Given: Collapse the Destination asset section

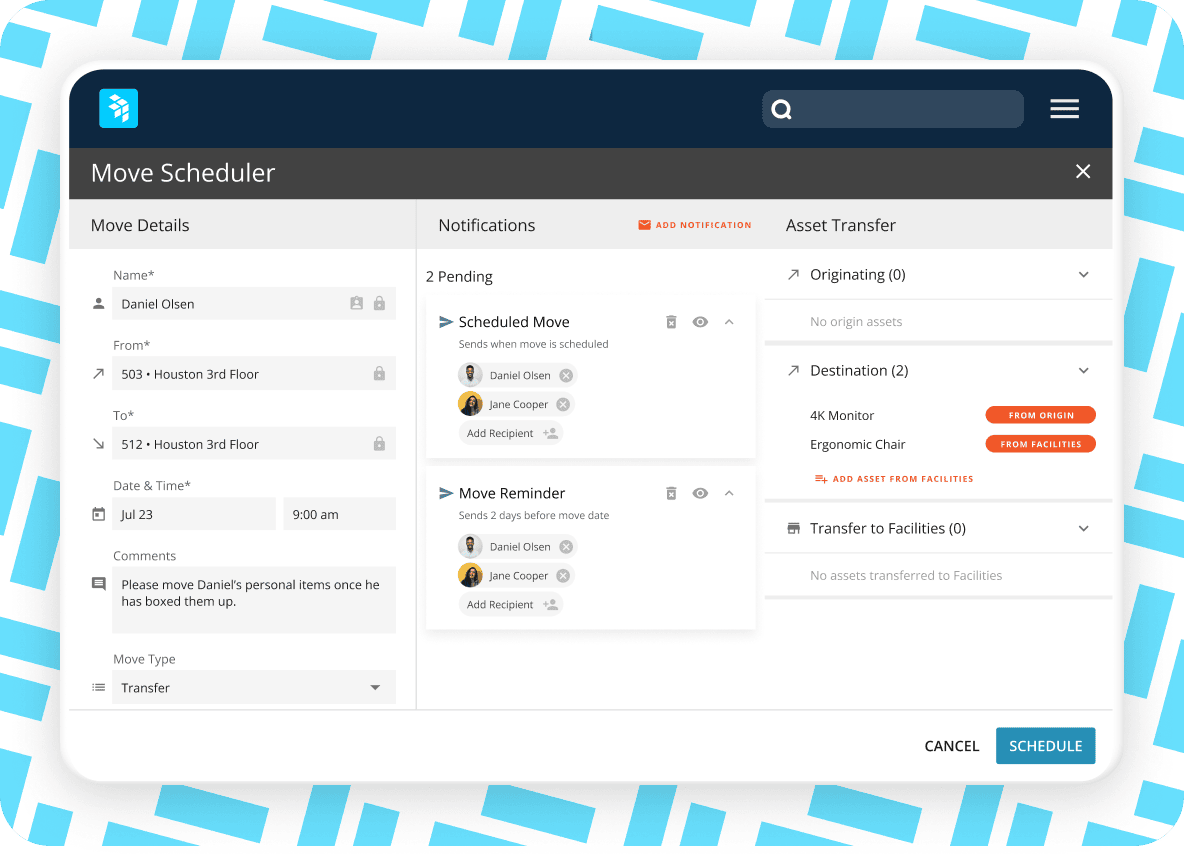Looking at the screenshot, I should point(1084,370).
